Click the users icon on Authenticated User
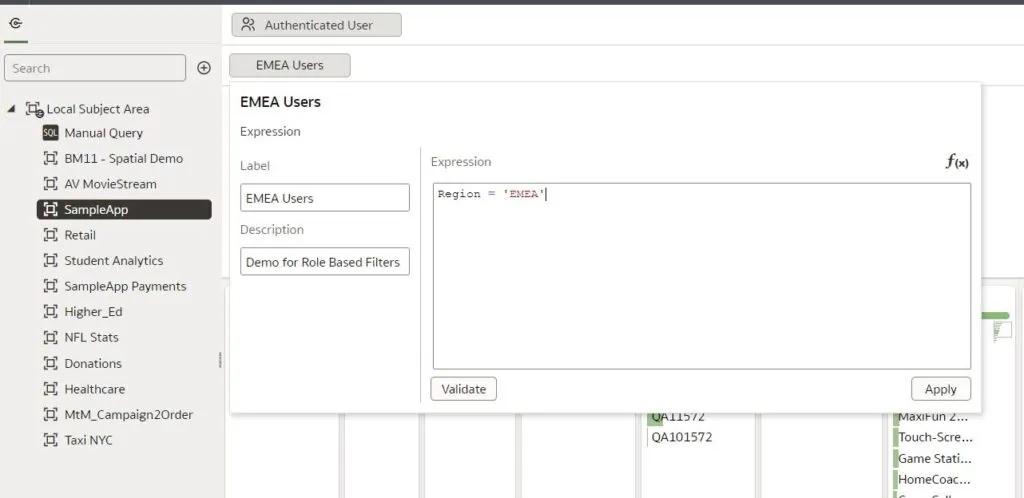The image size is (1024, 498). pyautogui.click(x=248, y=25)
